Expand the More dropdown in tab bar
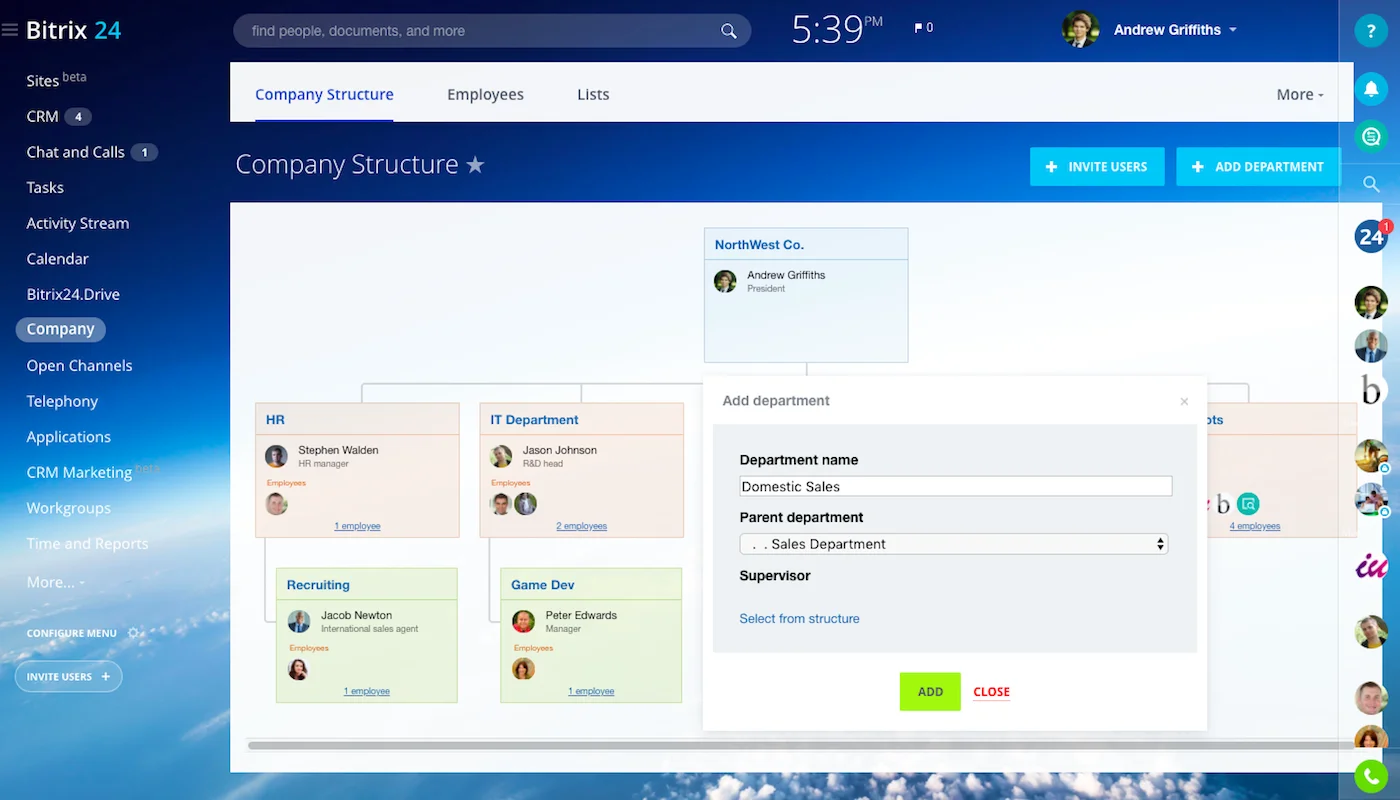1400x800 pixels. 1299,95
